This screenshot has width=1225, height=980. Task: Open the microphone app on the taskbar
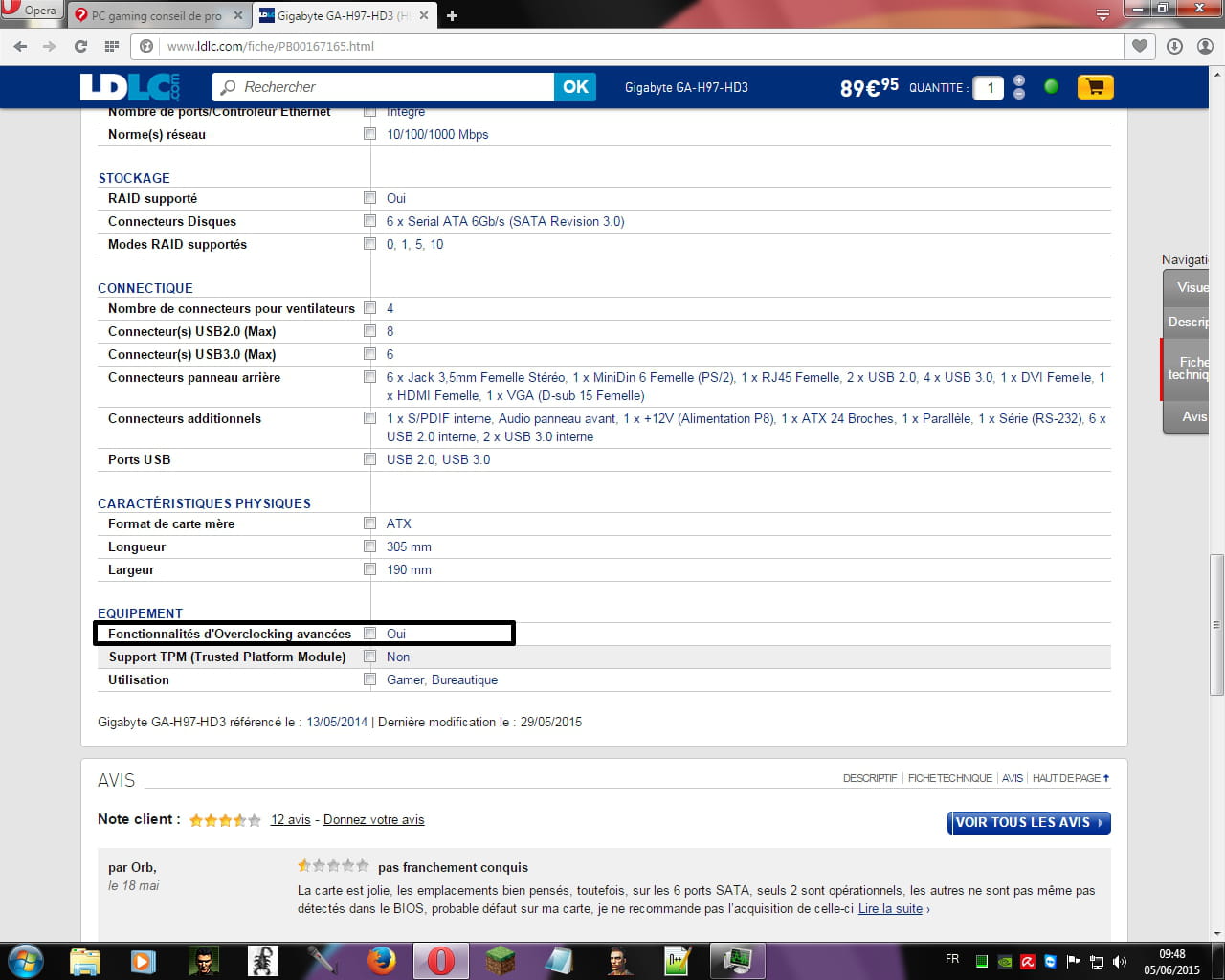tap(322, 960)
